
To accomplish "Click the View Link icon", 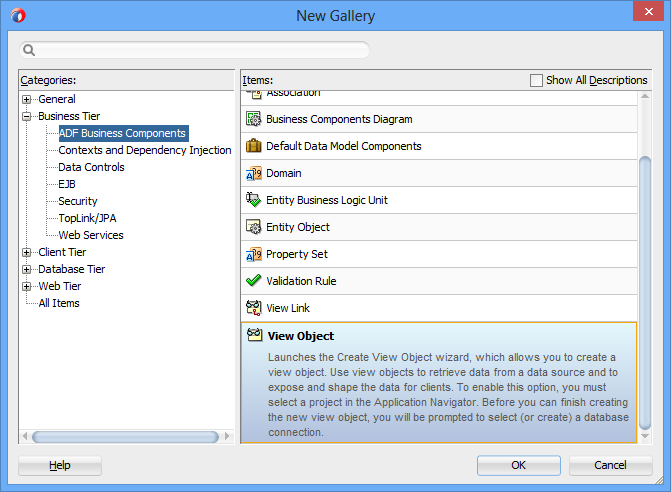I will coord(253,308).
